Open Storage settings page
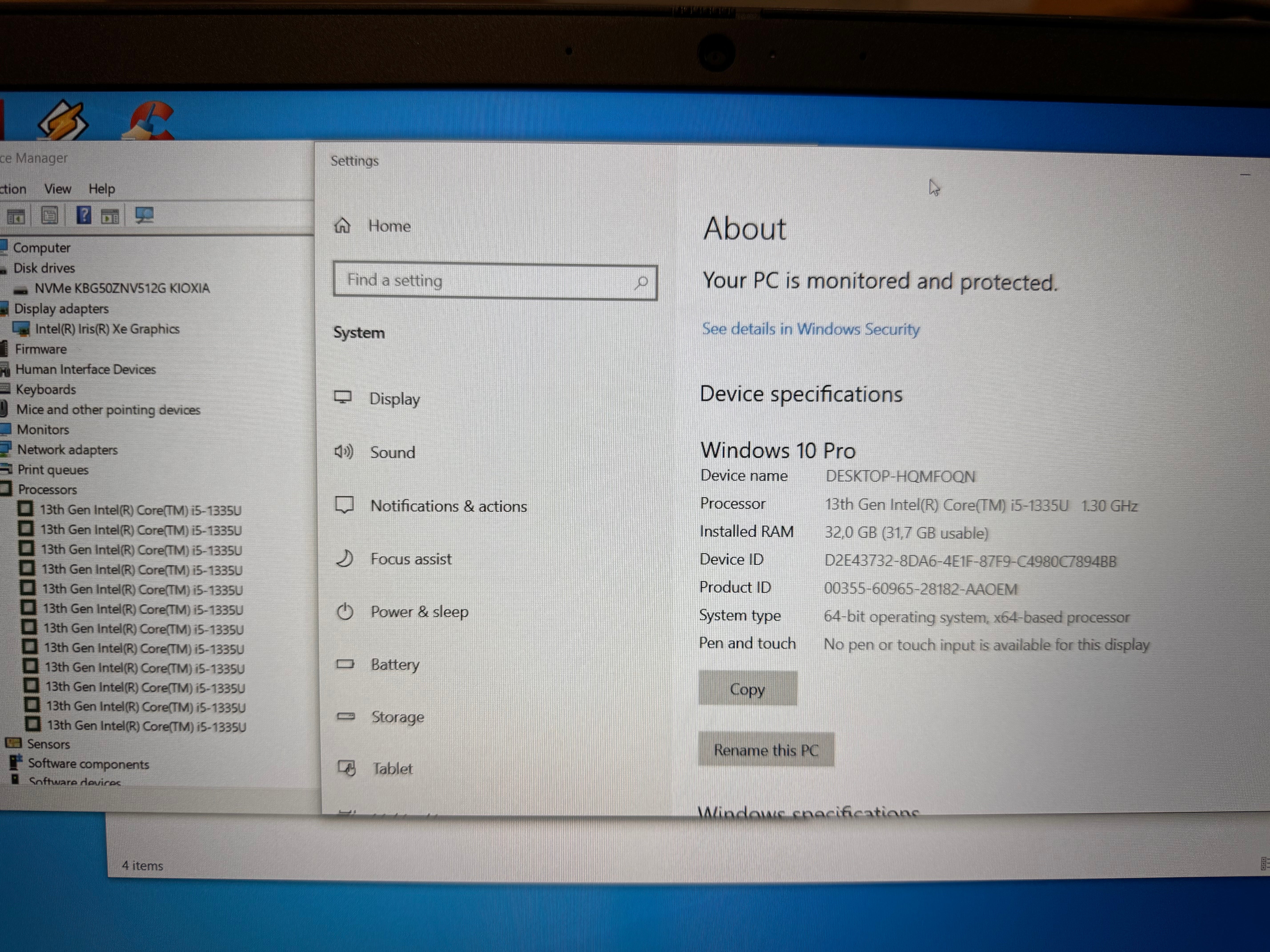The height and width of the screenshot is (952, 1270). 398,717
